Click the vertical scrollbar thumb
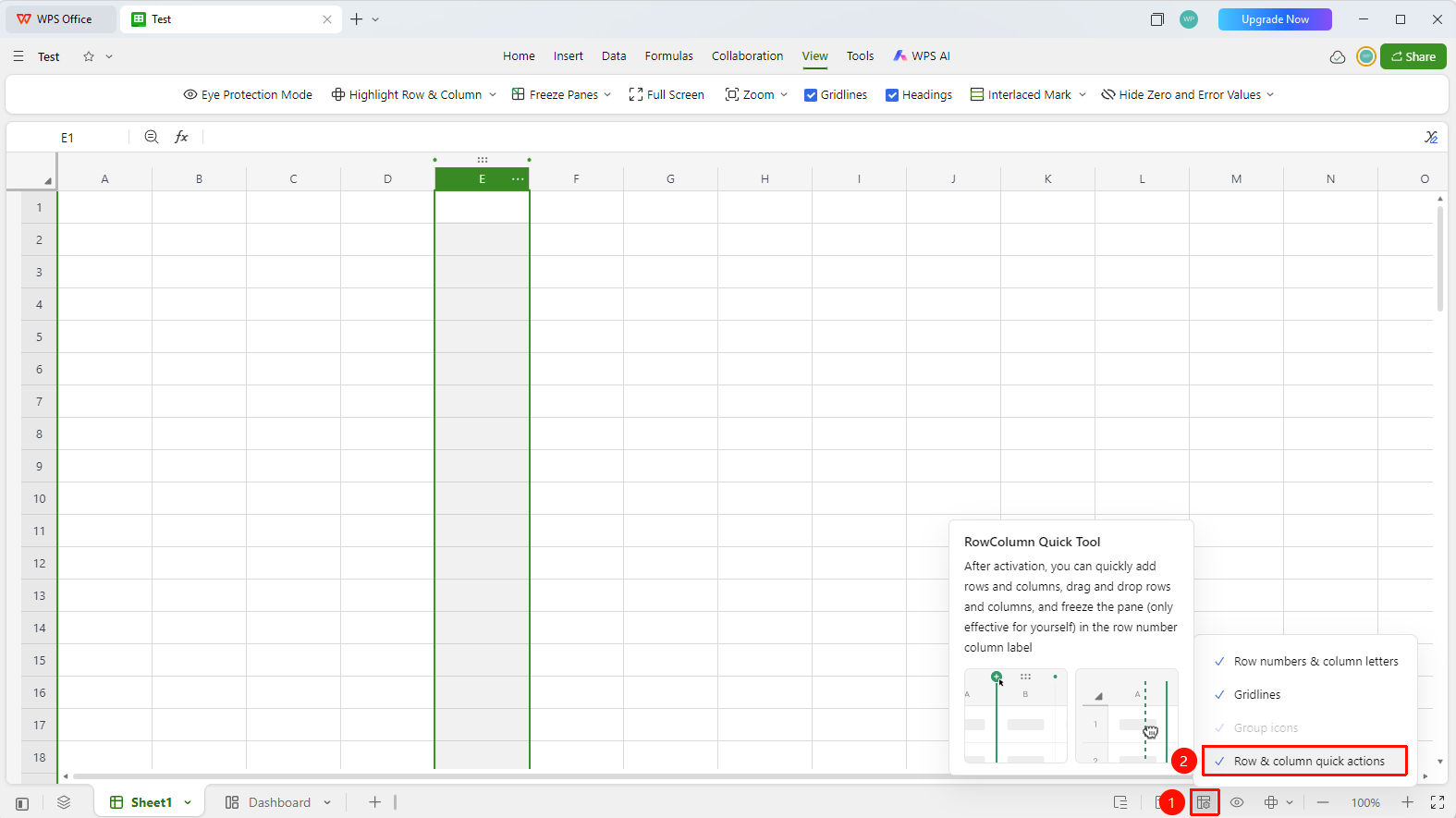Viewport: 1456px width, 818px height. [x=1440, y=259]
